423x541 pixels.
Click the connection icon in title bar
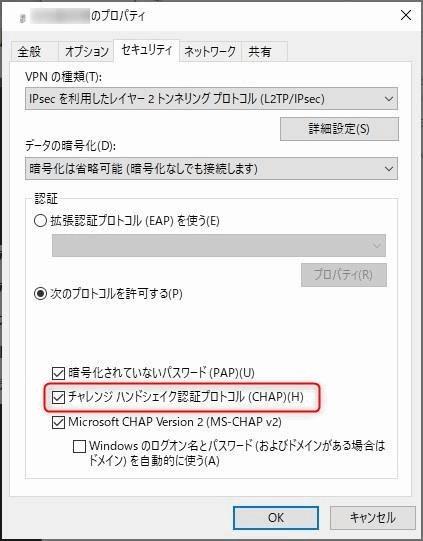[x=22, y=18]
